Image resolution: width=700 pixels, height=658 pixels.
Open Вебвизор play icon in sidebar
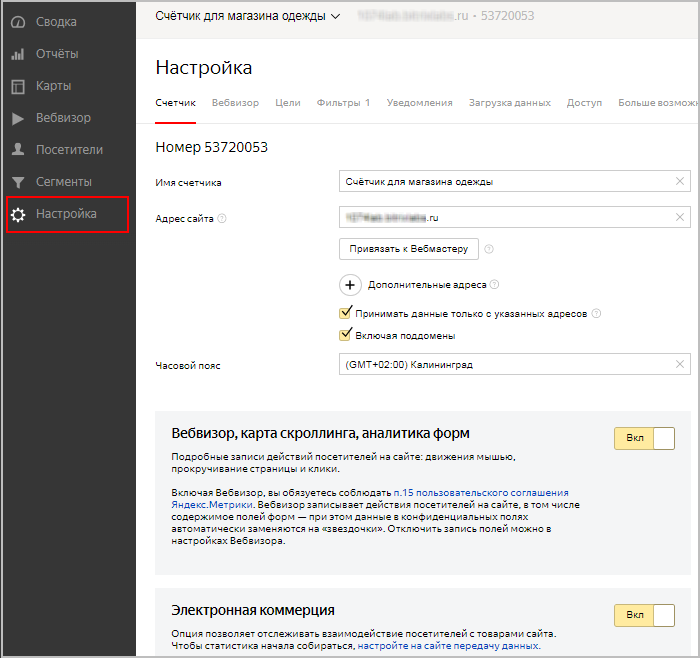(18, 118)
